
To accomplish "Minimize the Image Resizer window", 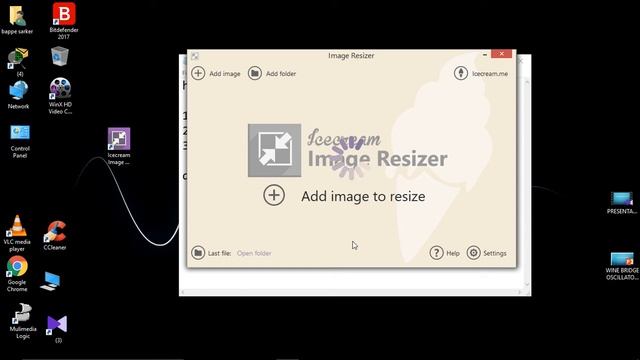I will [484, 54].
